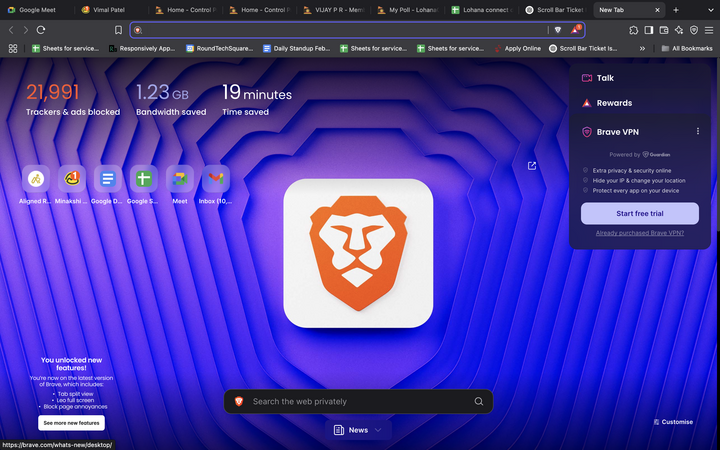Image resolution: width=720 pixels, height=450 pixels.
Task: Click the Start free trial button
Action: (640, 214)
